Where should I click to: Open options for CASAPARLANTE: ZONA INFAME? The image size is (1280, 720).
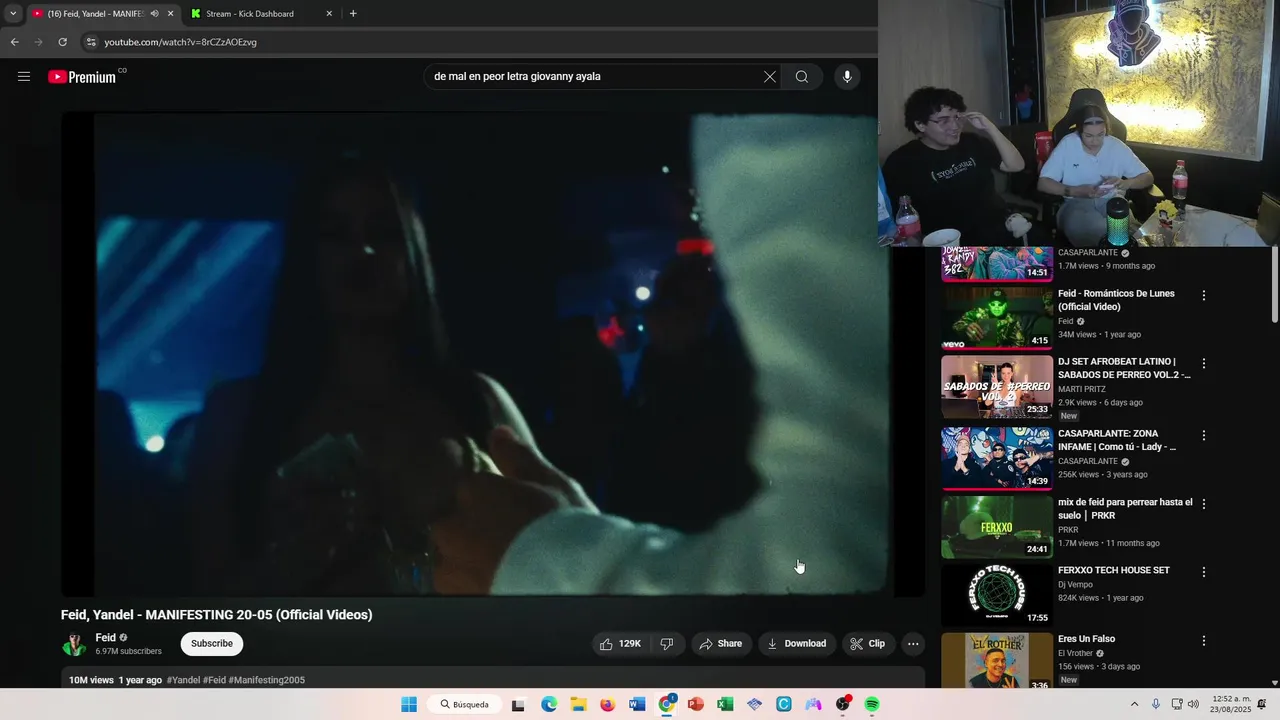coord(1204,435)
